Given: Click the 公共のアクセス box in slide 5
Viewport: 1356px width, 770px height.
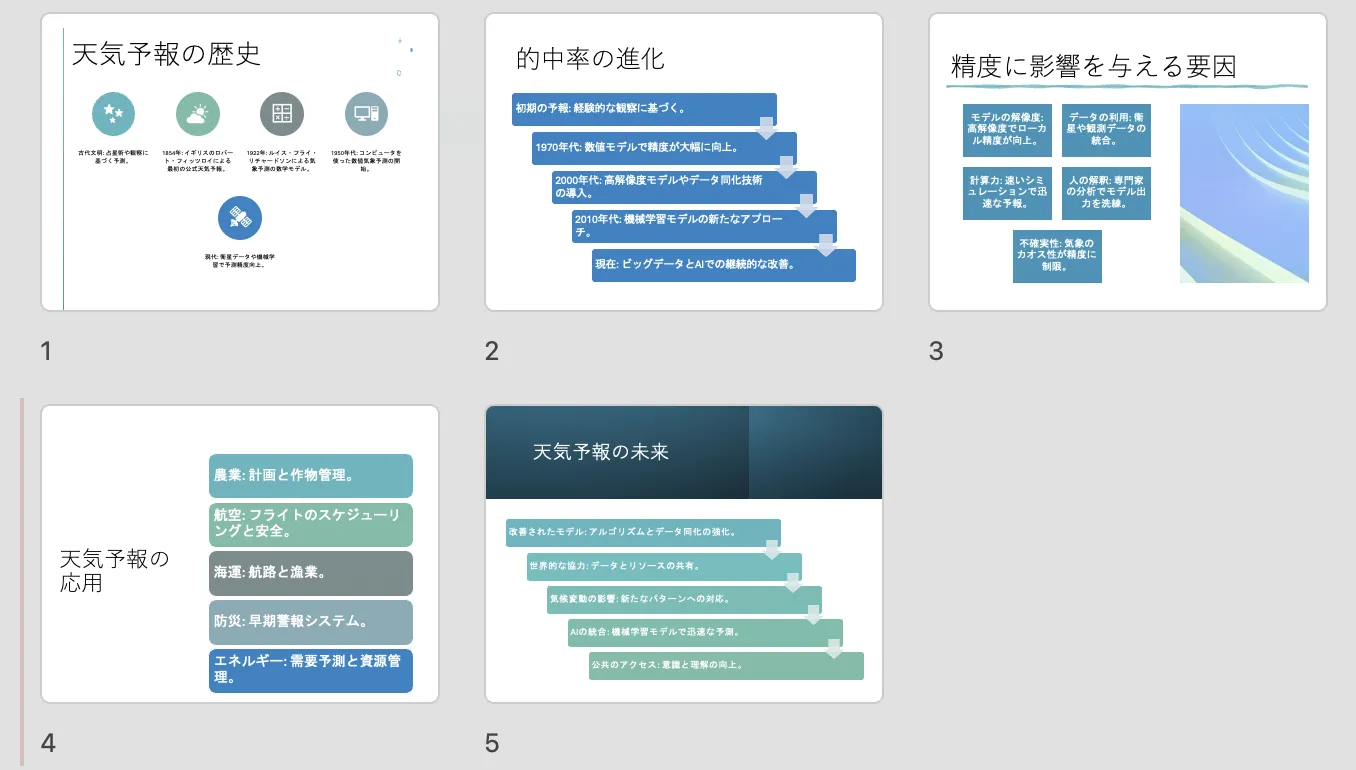Looking at the screenshot, I should [726, 666].
